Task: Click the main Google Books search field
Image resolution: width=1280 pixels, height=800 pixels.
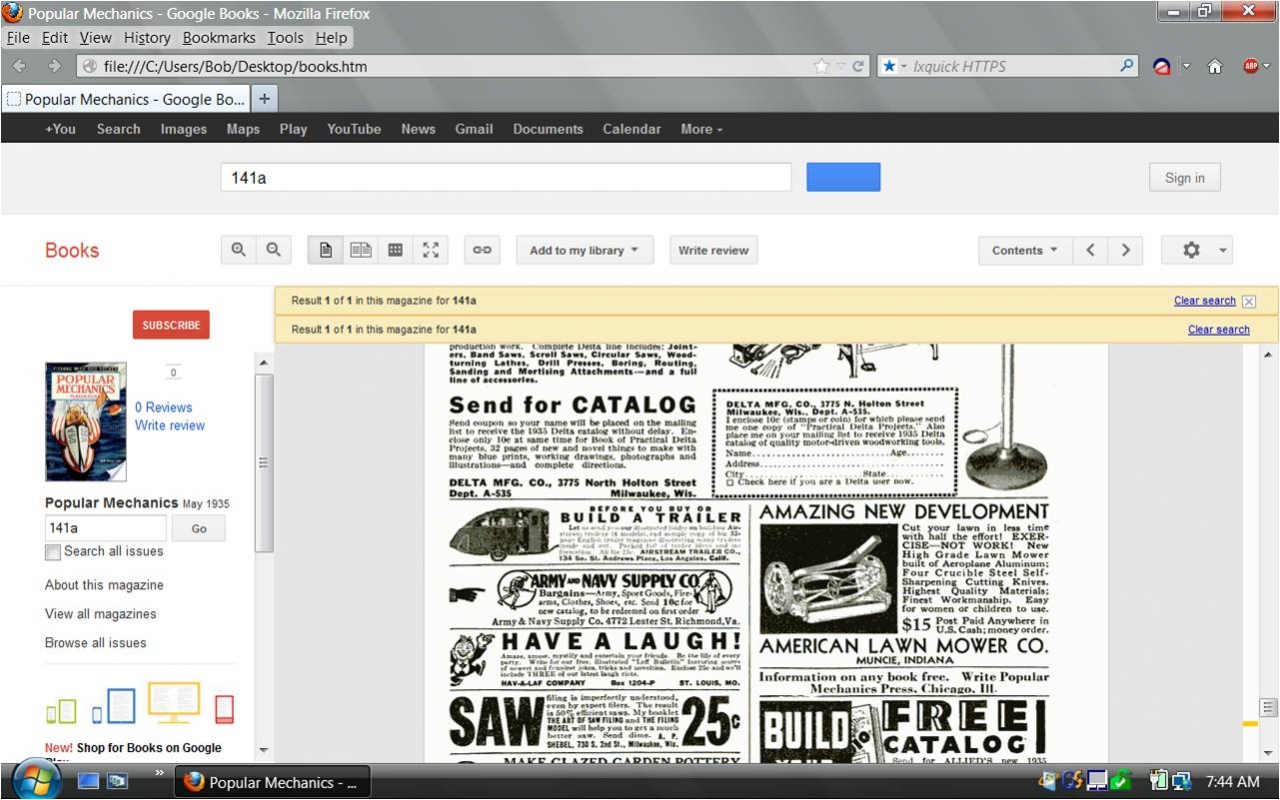Action: [x=506, y=178]
